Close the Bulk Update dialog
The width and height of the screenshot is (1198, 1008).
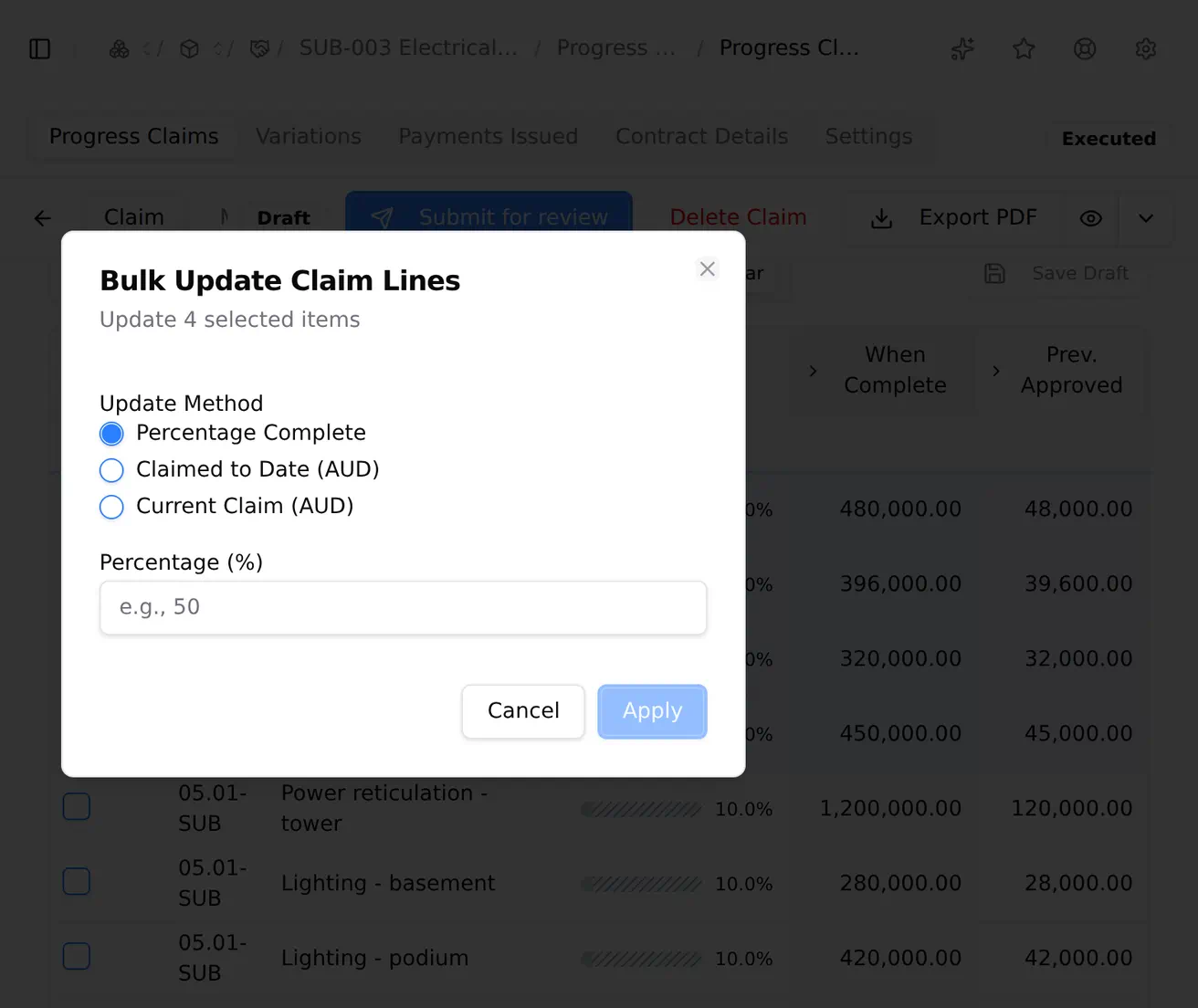coord(707,268)
